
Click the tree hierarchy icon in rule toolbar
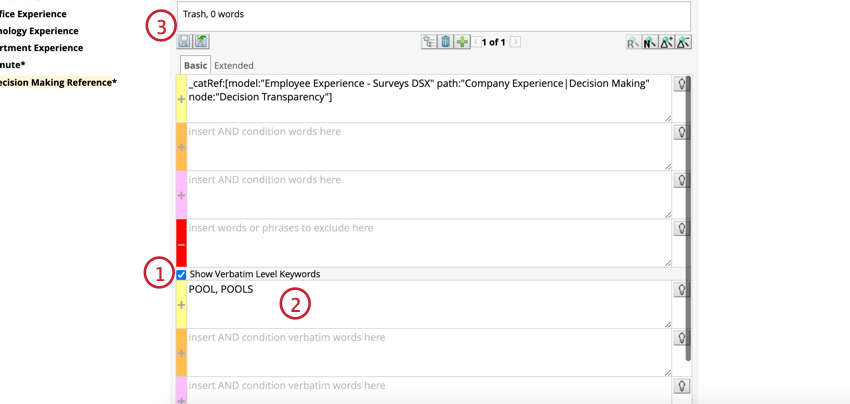click(x=429, y=42)
